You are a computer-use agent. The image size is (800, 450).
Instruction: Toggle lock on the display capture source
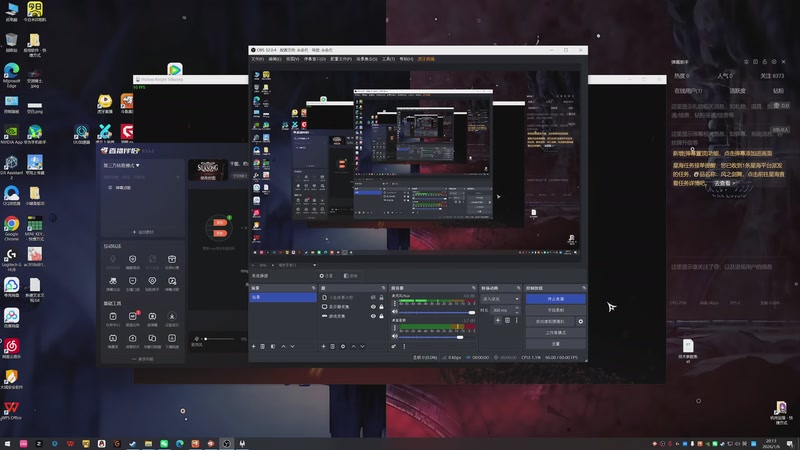(x=381, y=307)
